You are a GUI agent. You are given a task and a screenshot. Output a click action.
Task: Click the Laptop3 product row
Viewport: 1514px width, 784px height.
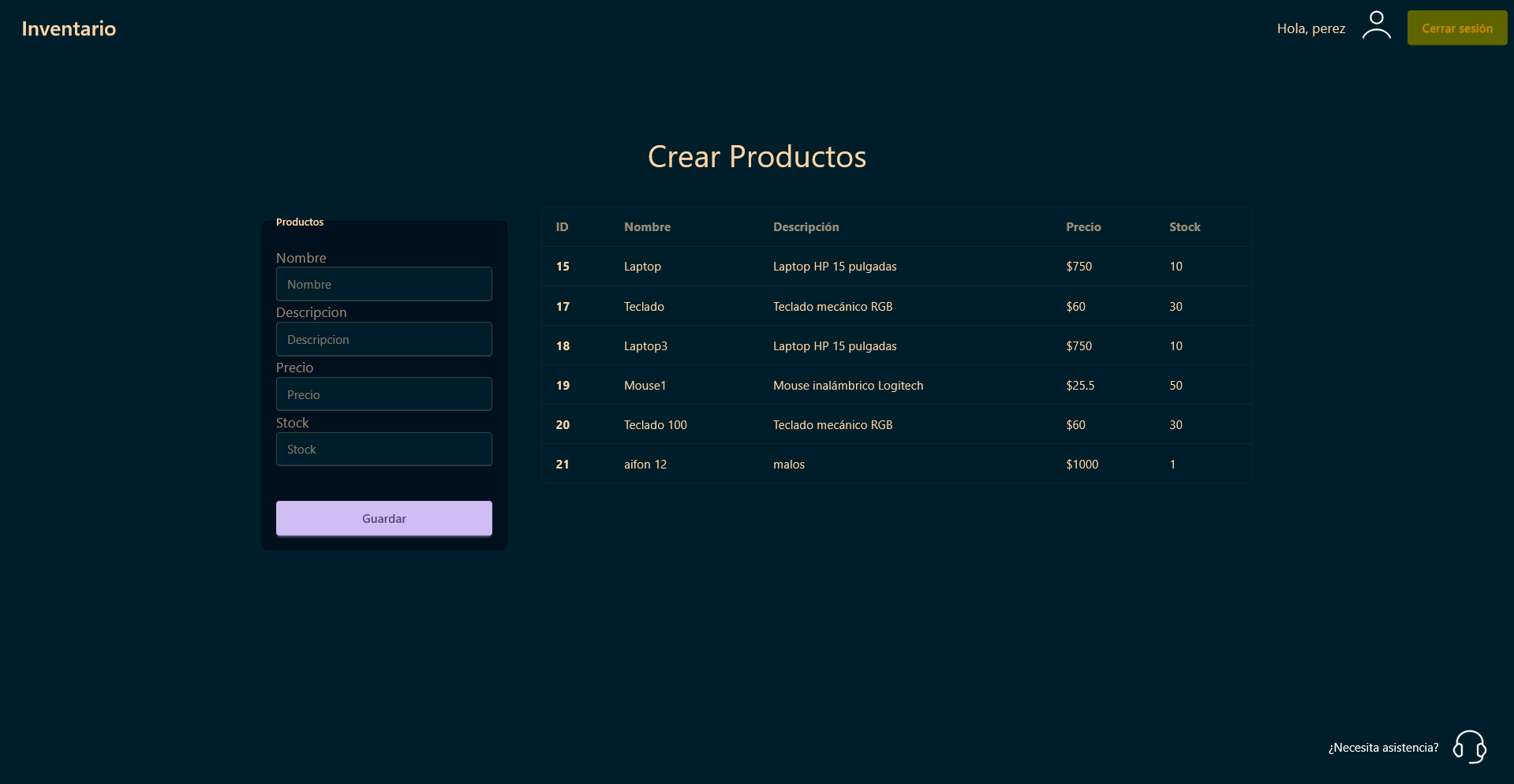point(896,345)
